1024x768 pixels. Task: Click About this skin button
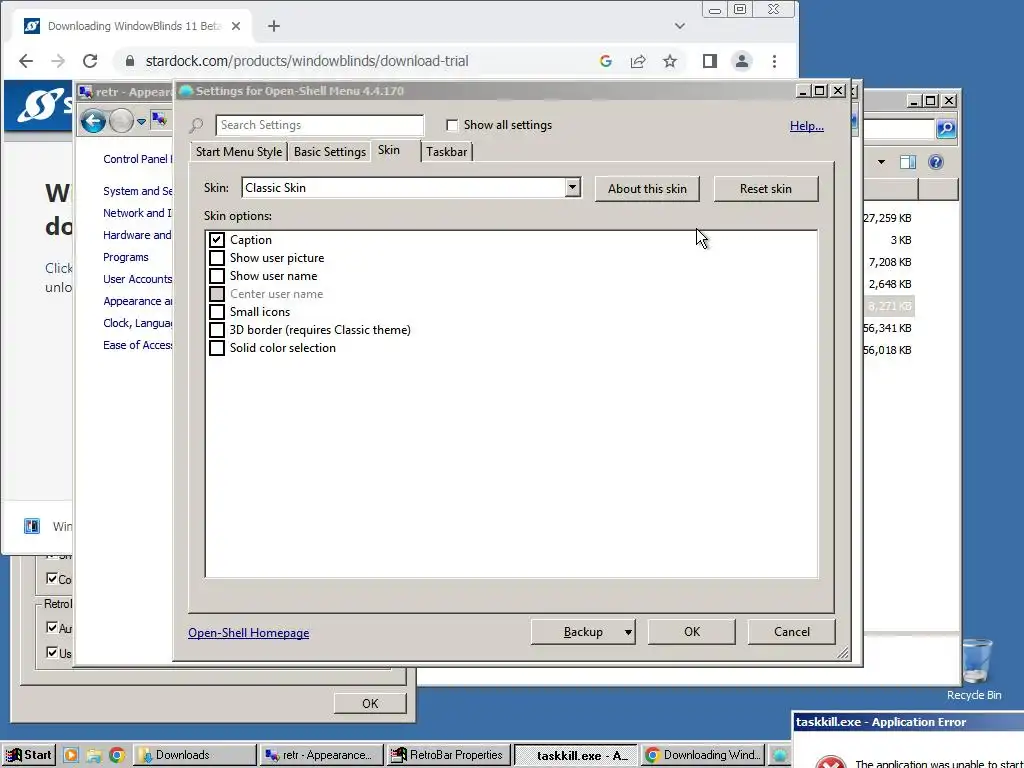click(x=647, y=189)
